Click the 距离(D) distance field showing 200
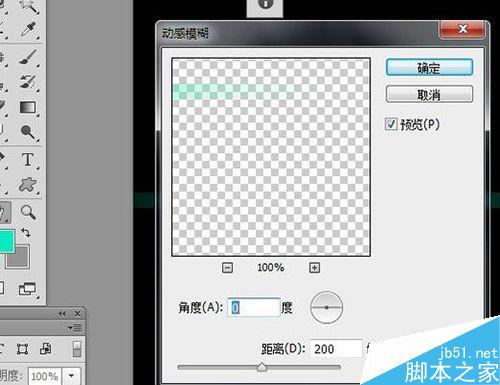The height and width of the screenshot is (385, 500). [336, 349]
